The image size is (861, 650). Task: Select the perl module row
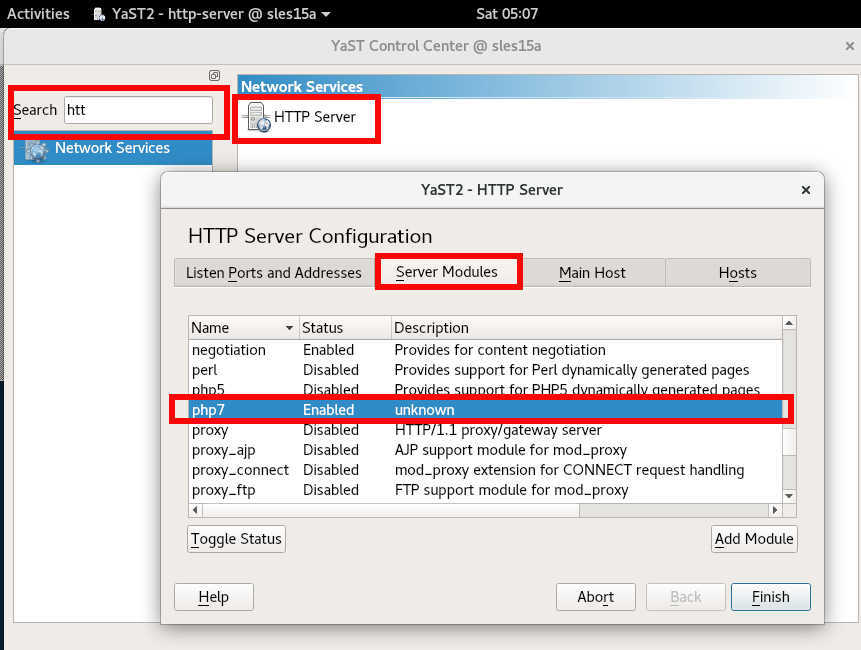click(x=485, y=370)
